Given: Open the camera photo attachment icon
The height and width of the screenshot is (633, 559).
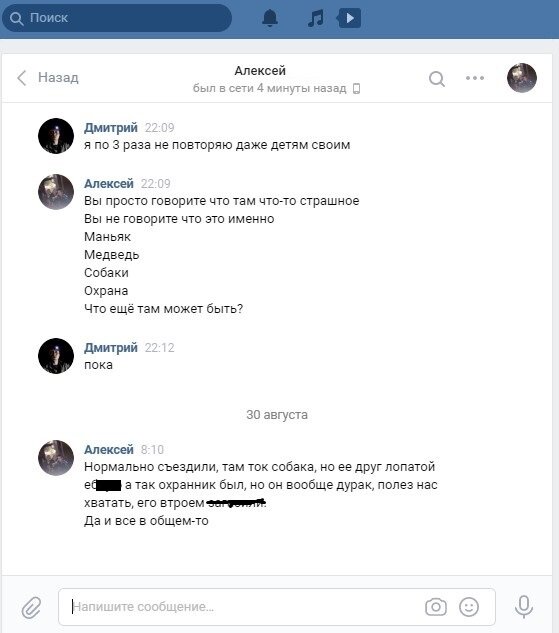Looking at the screenshot, I should click(x=436, y=607).
